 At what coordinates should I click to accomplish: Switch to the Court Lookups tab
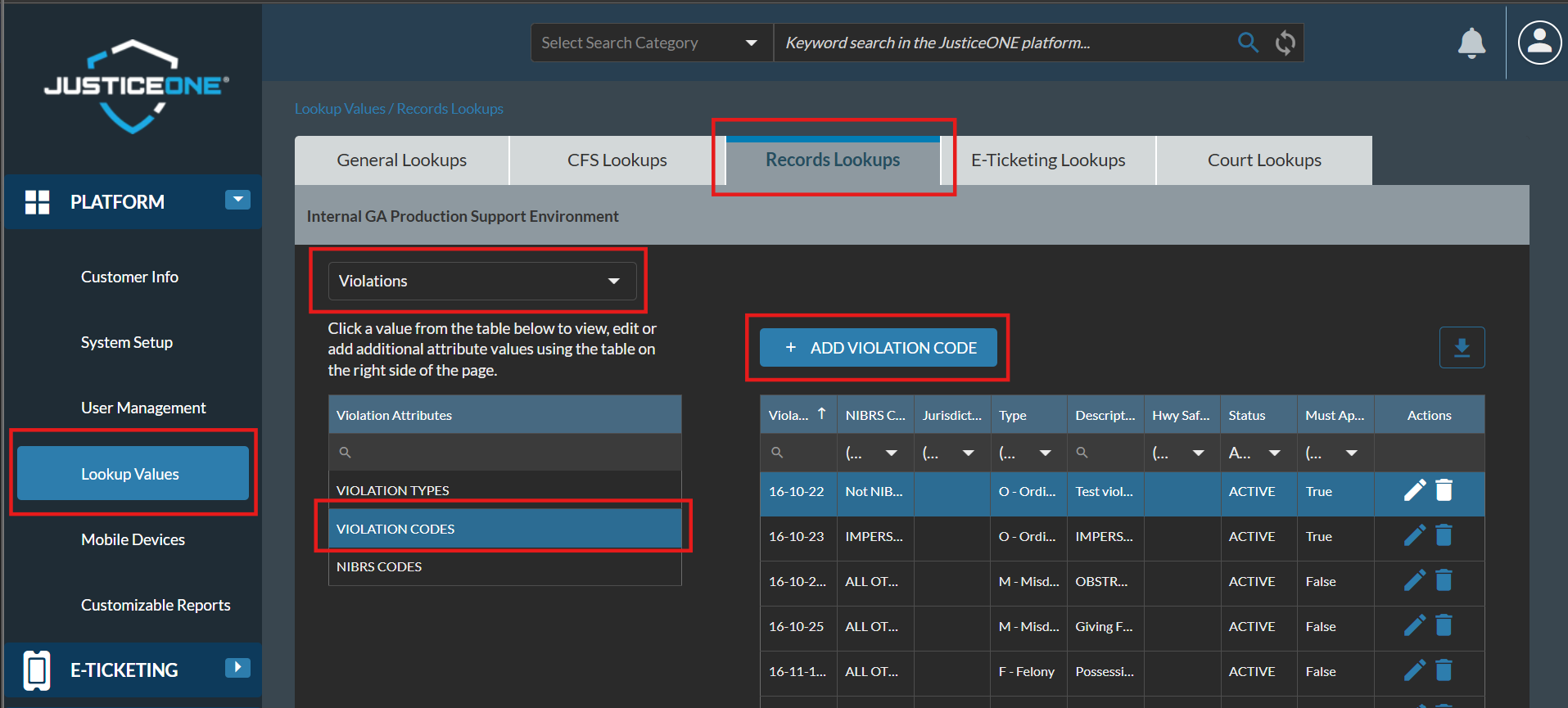1264,160
